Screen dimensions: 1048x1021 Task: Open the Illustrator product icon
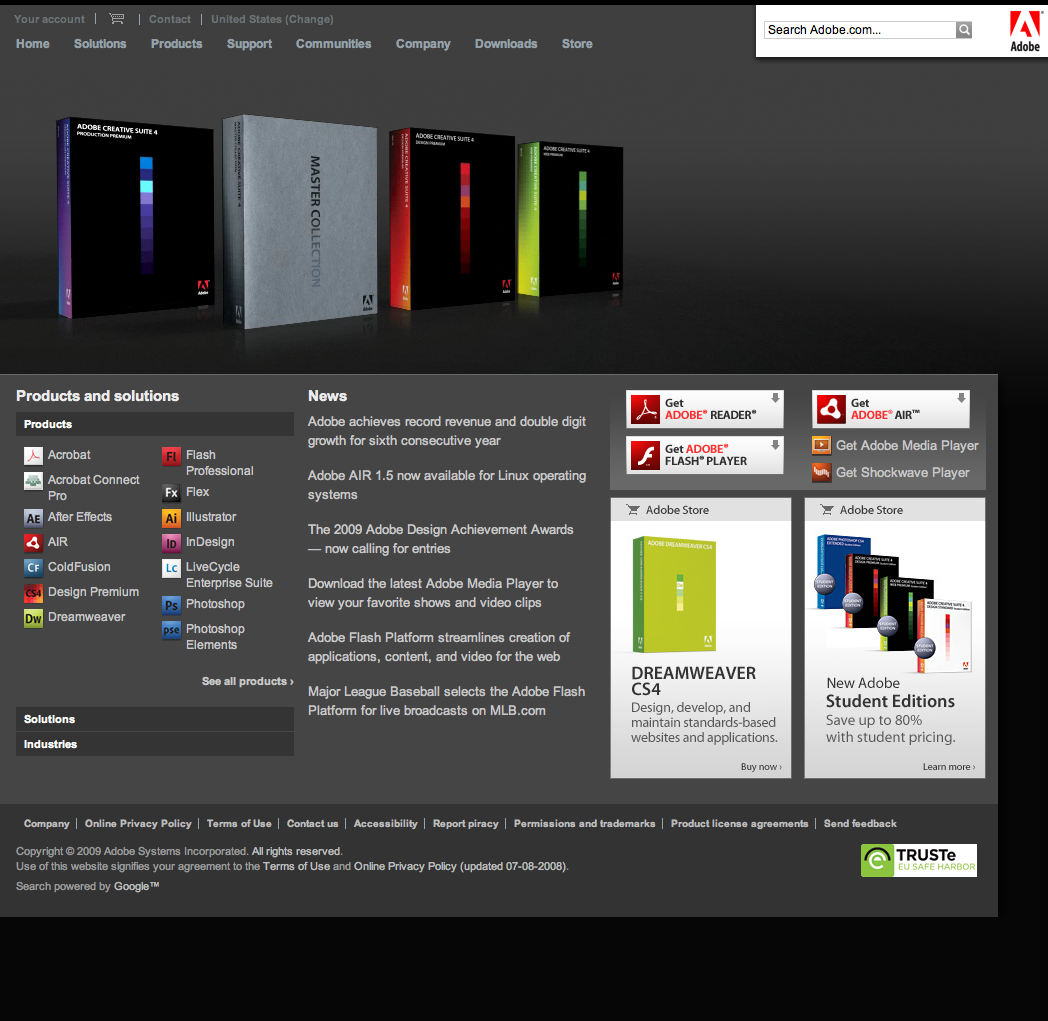point(171,518)
